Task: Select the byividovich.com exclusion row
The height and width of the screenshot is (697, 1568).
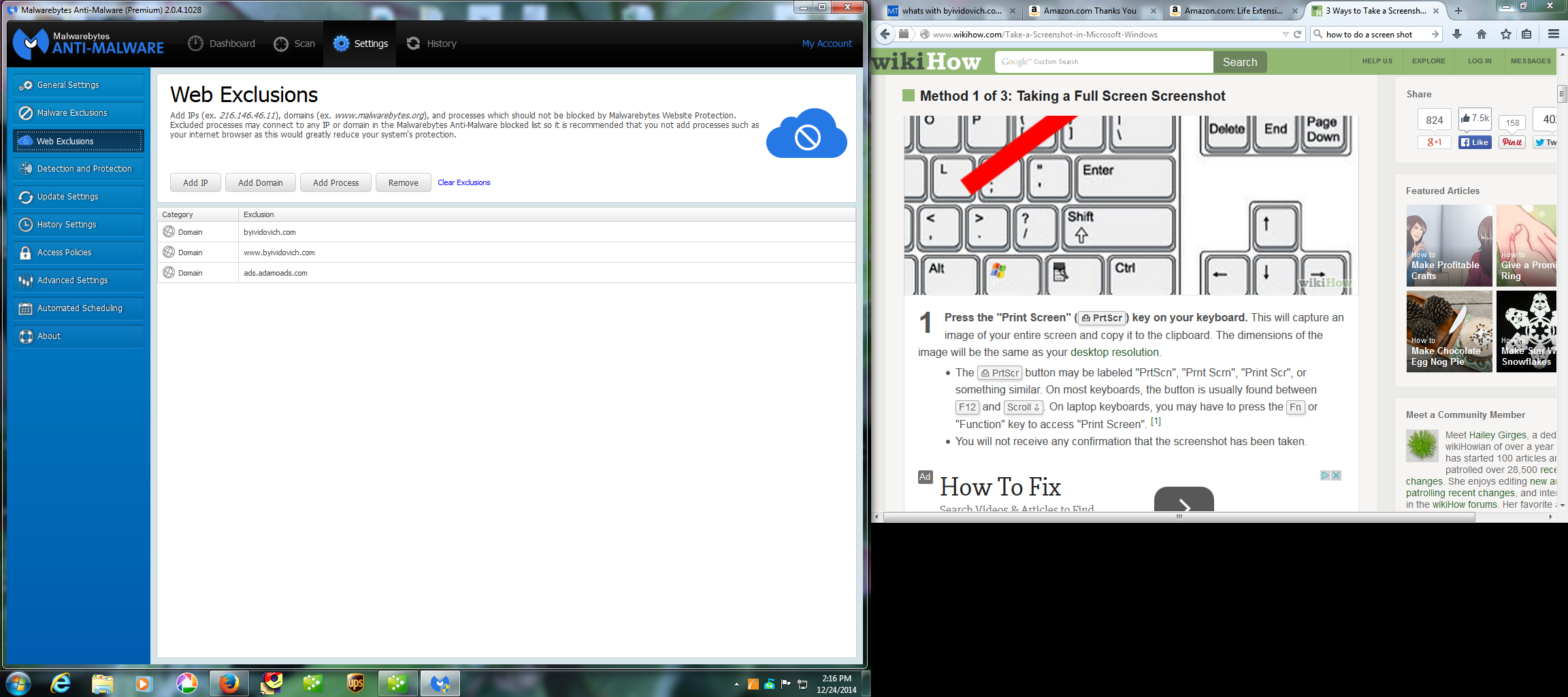Action: coord(506,232)
